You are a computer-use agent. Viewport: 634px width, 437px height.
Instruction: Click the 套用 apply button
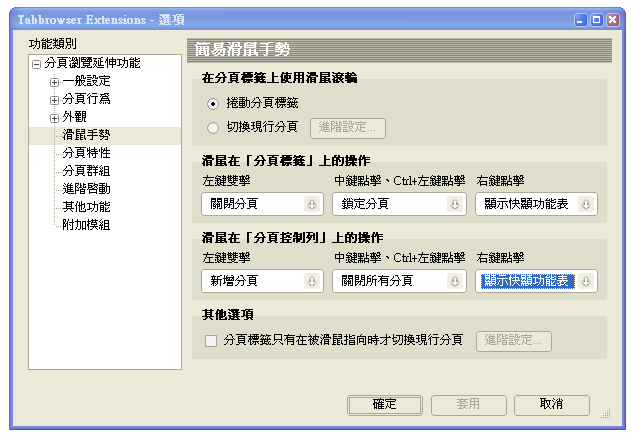[468, 405]
